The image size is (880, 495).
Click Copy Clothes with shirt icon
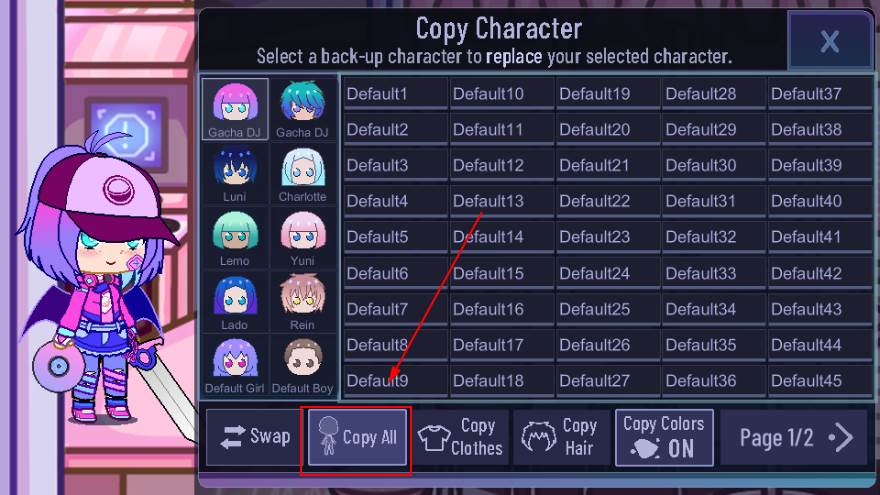click(461, 438)
